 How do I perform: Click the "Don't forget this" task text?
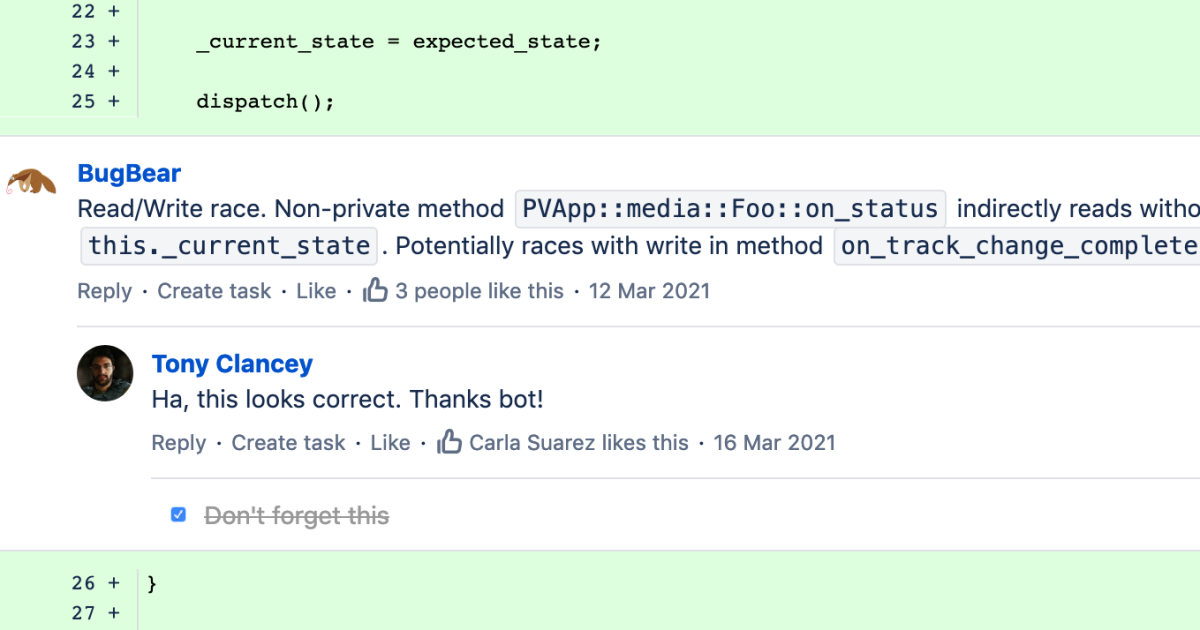[296, 516]
